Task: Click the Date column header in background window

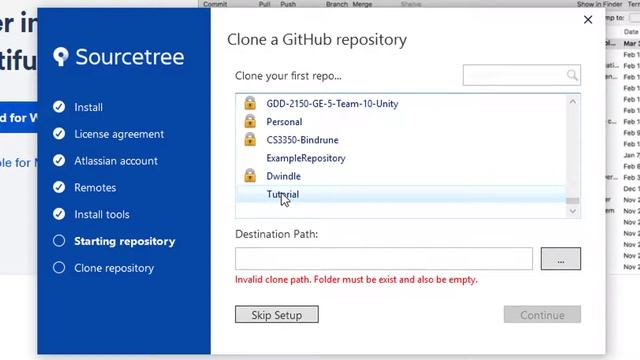Action: [x=631, y=31]
